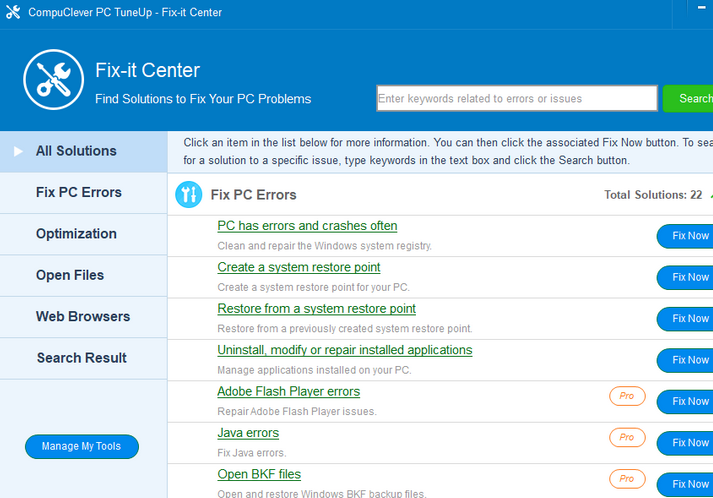Fix Now for Create a system restore point
Viewport: 713px width, 498px height.
click(x=685, y=277)
